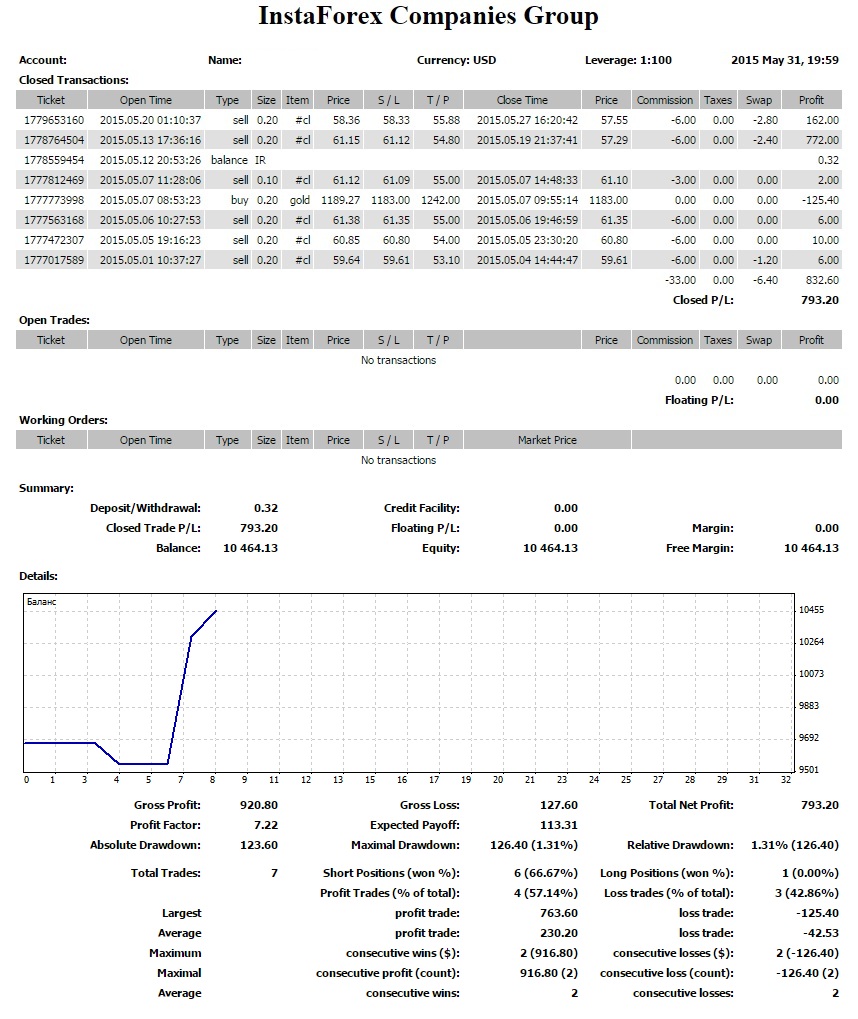Click the Commission header in Closed Transactions

[664, 100]
